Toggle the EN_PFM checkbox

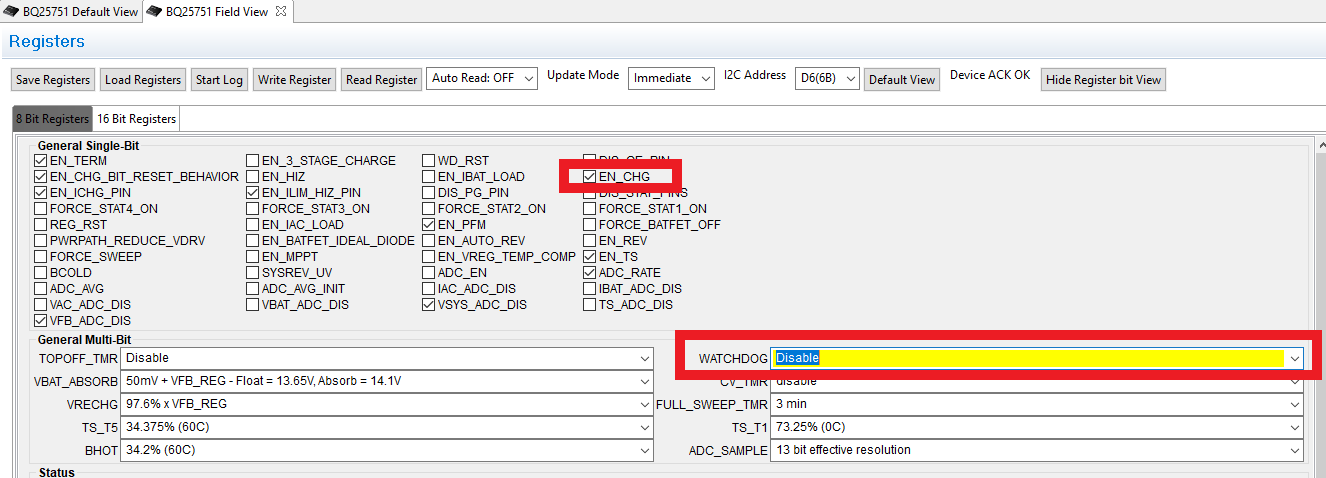(429, 225)
